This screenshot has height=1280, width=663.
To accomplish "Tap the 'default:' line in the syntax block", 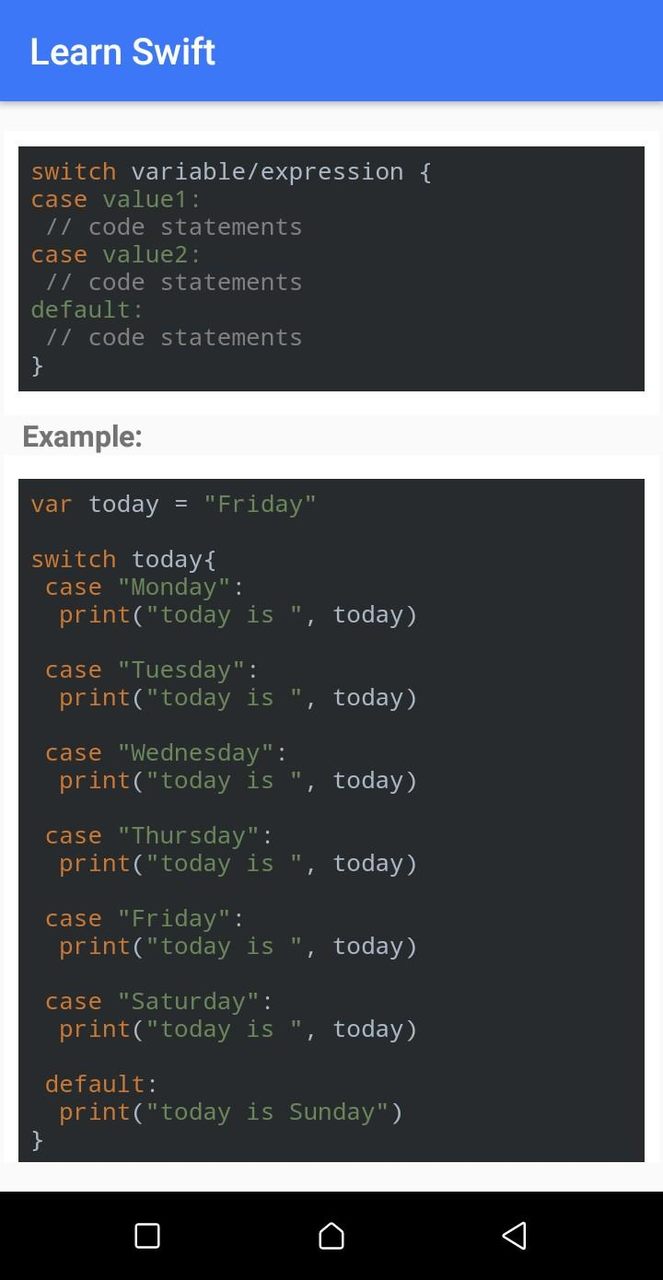I will pos(86,309).
